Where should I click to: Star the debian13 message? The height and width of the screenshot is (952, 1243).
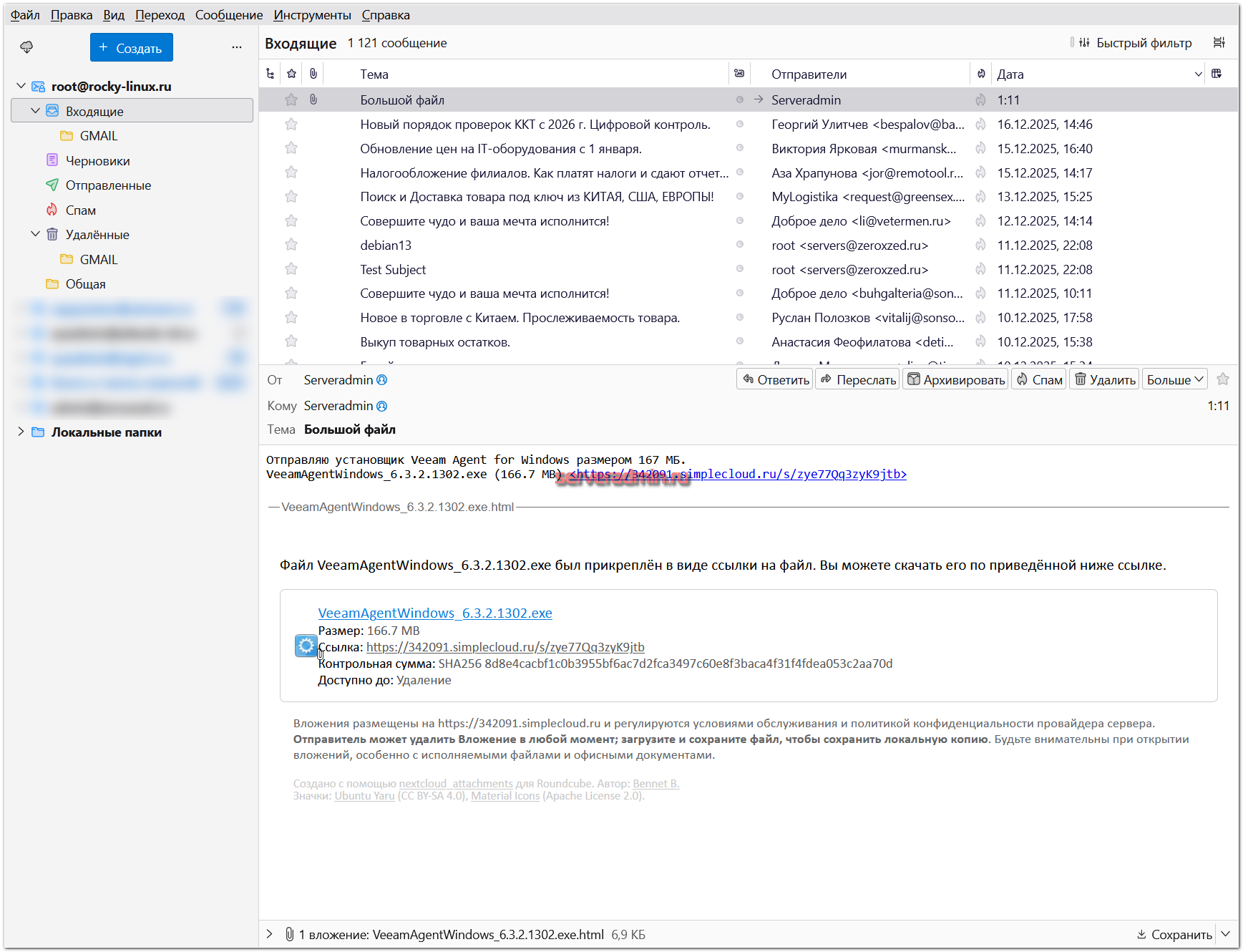coord(291,245)
